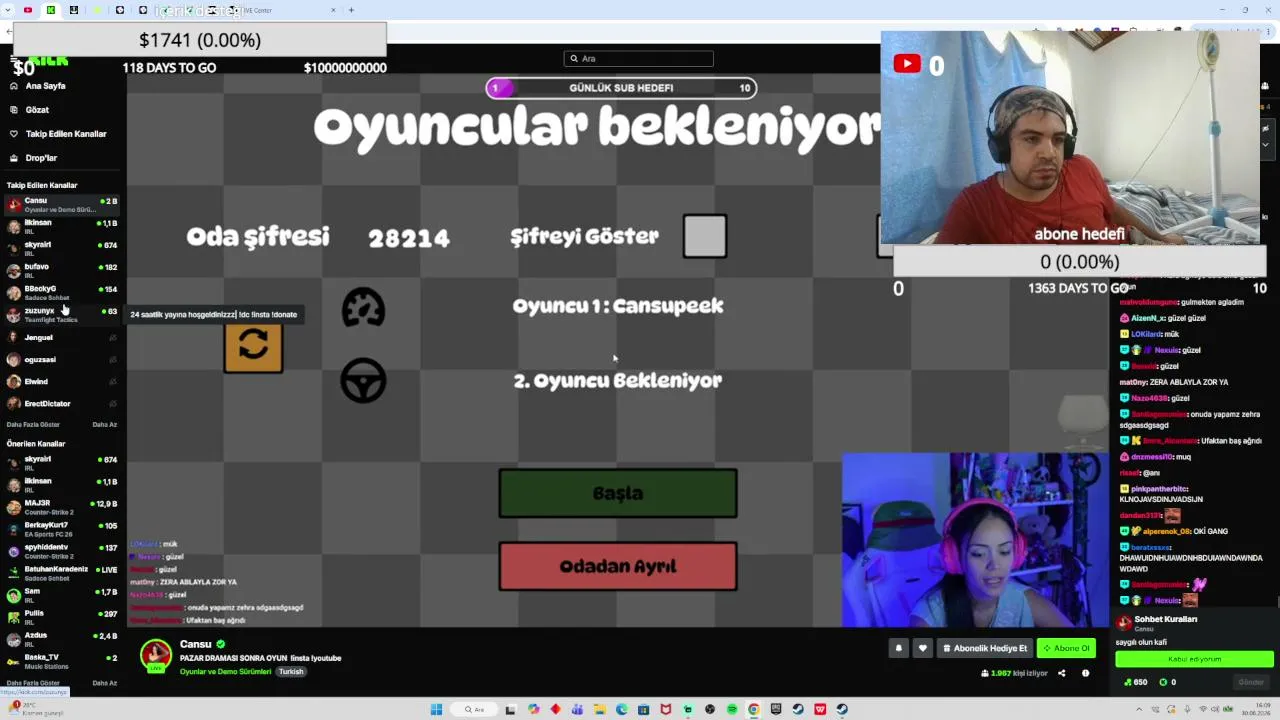Open Ana Sayfa in the Kick sidebar
Viewport: 1280px width, 720px height.
(45, 86)
